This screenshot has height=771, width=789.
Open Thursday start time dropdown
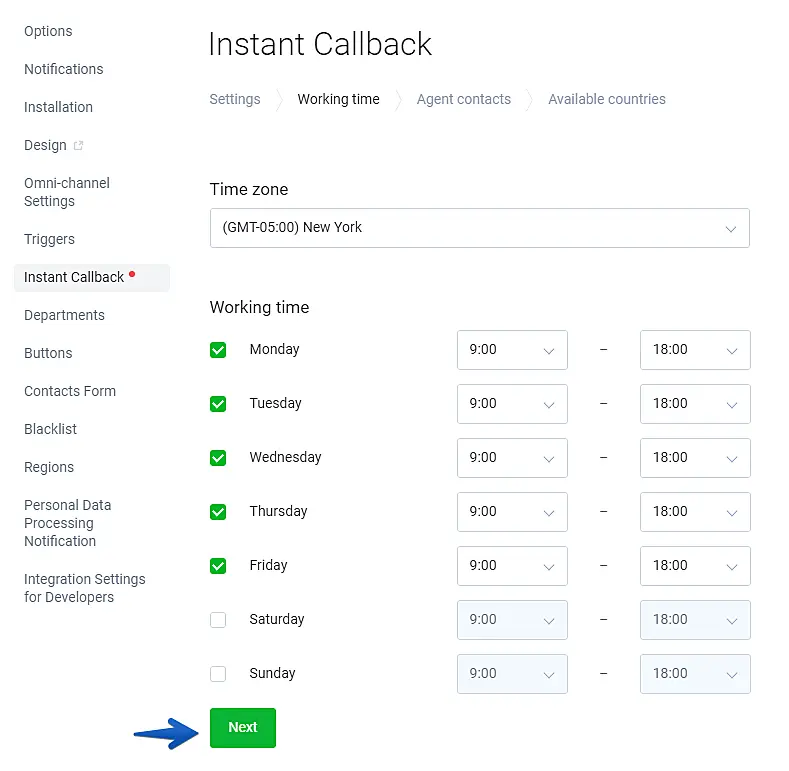tap(512, 512)
